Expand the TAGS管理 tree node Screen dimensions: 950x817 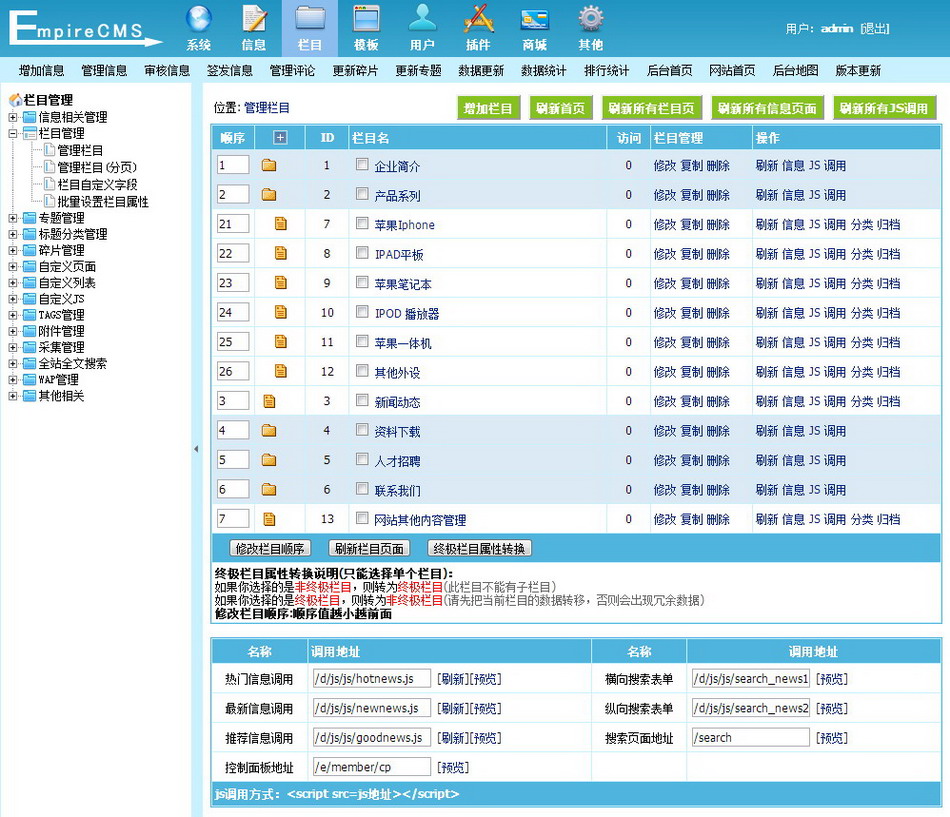[13, 315]
